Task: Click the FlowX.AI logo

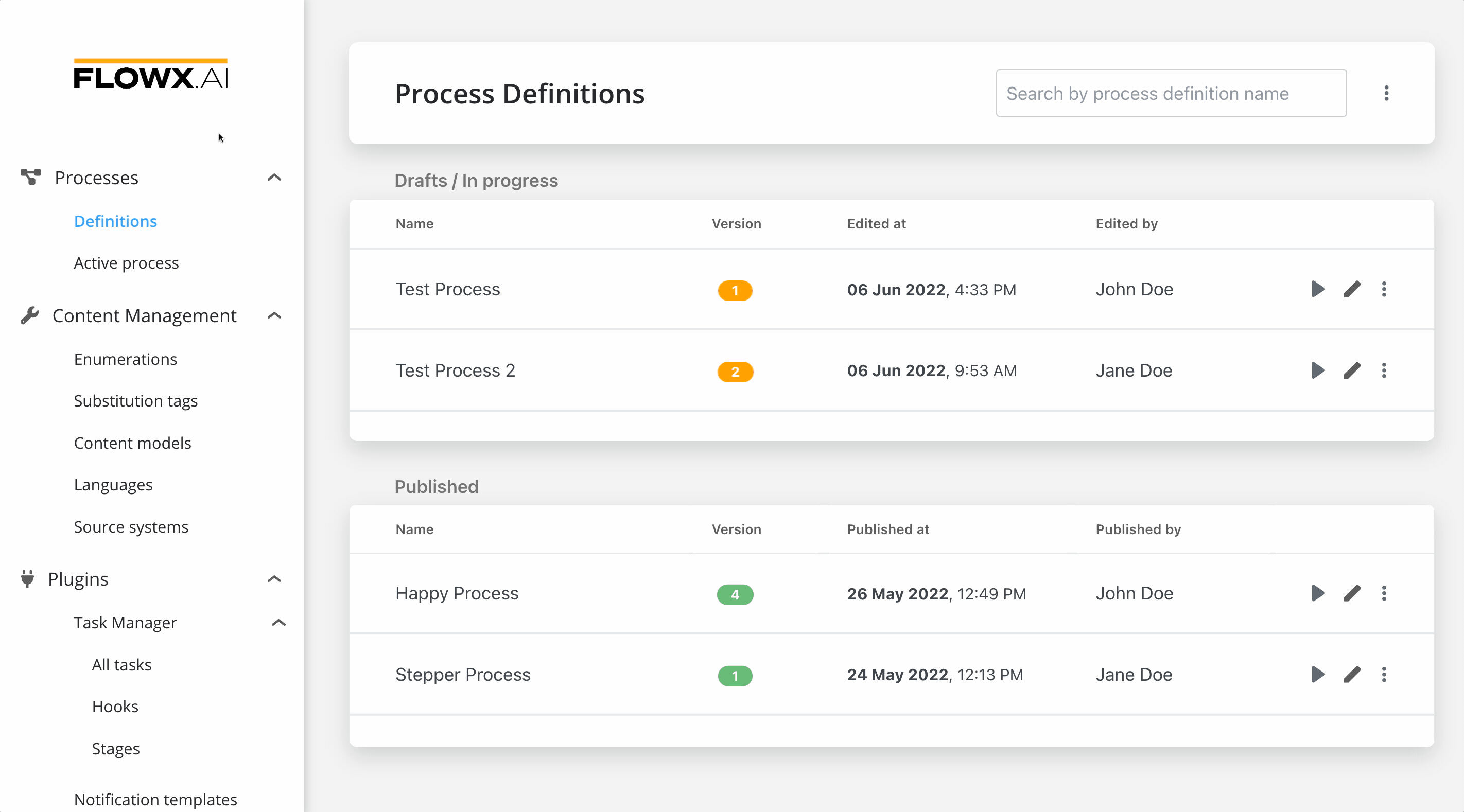Action: click(x=151, y=75)
